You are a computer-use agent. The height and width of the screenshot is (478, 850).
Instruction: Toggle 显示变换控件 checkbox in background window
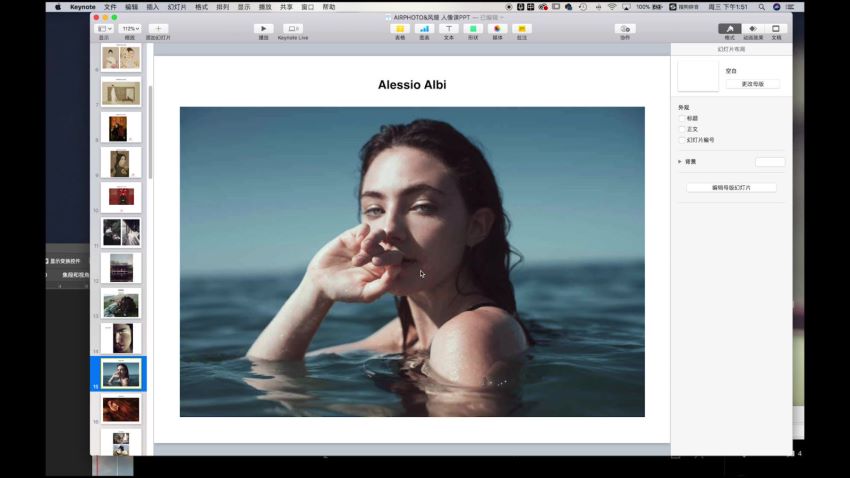(47, 261)
